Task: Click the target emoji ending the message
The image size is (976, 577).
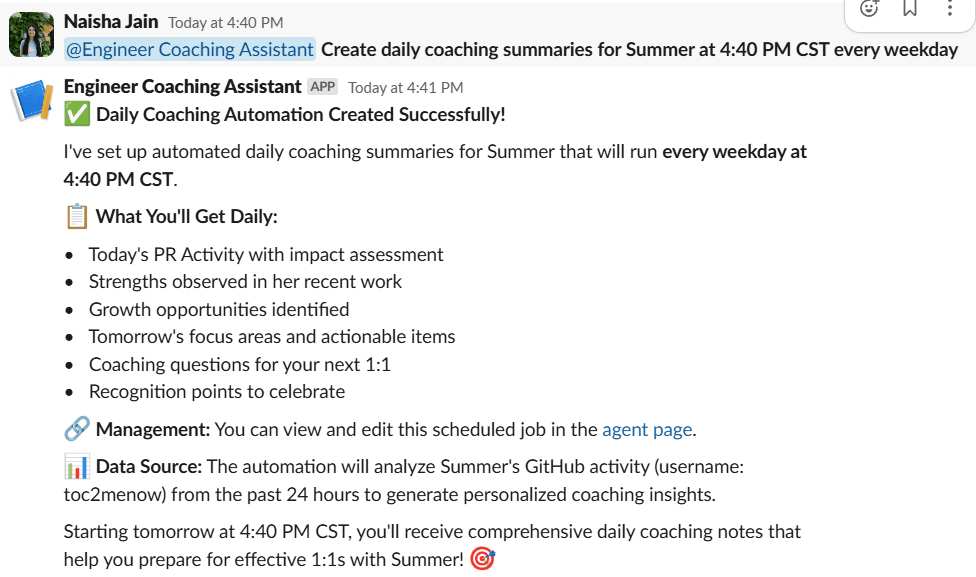Action: pyautogui.click(x=482, y=560)
